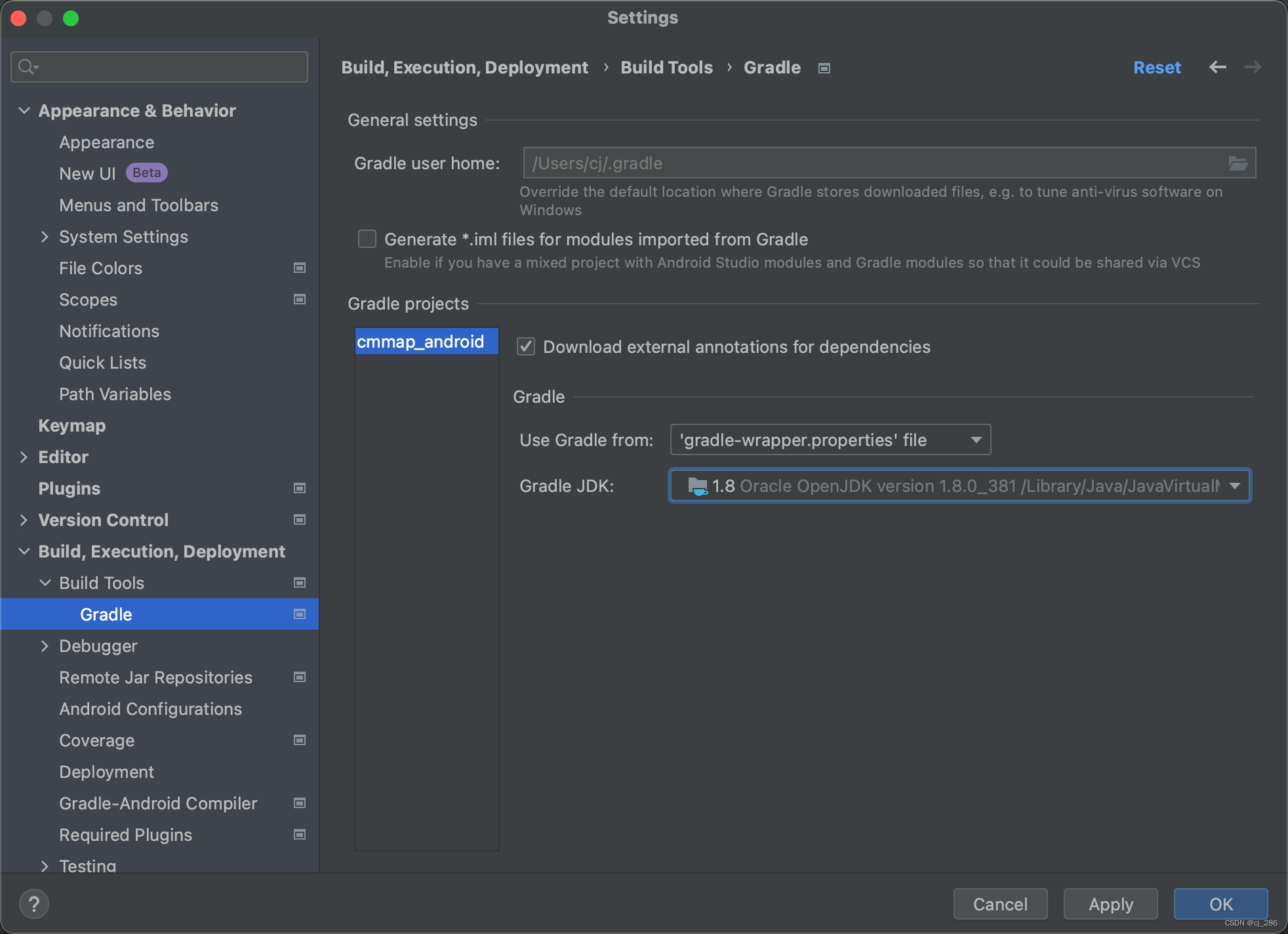This screenshot has width=1288, height=934.
Task: Click the editor icon next to Coverage
Action: 299,740
